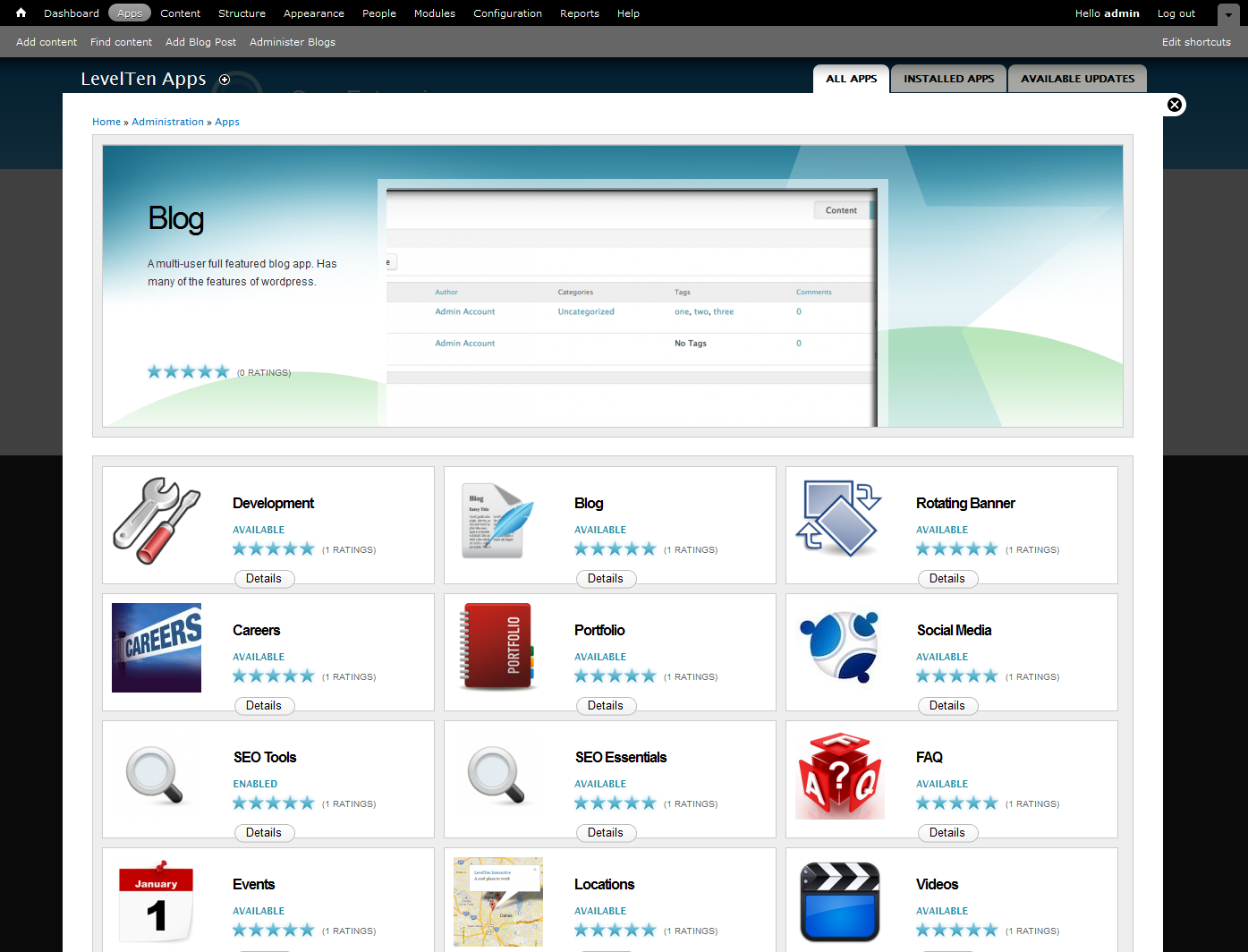The width and height of the screenshot is (1248, 952).
Task: Open the Administer Blogs link
Action: pos(293,41)
